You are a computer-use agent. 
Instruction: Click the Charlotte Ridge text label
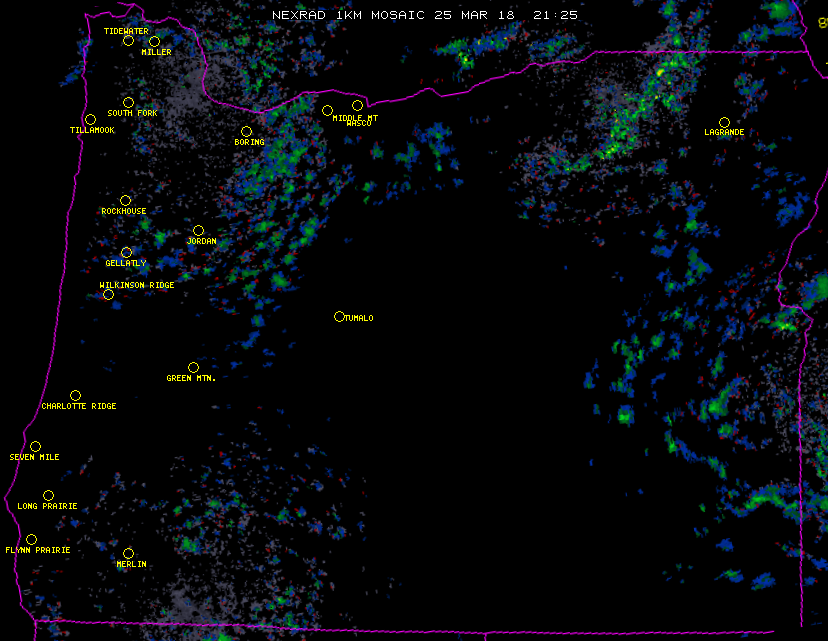coord(79,407)
